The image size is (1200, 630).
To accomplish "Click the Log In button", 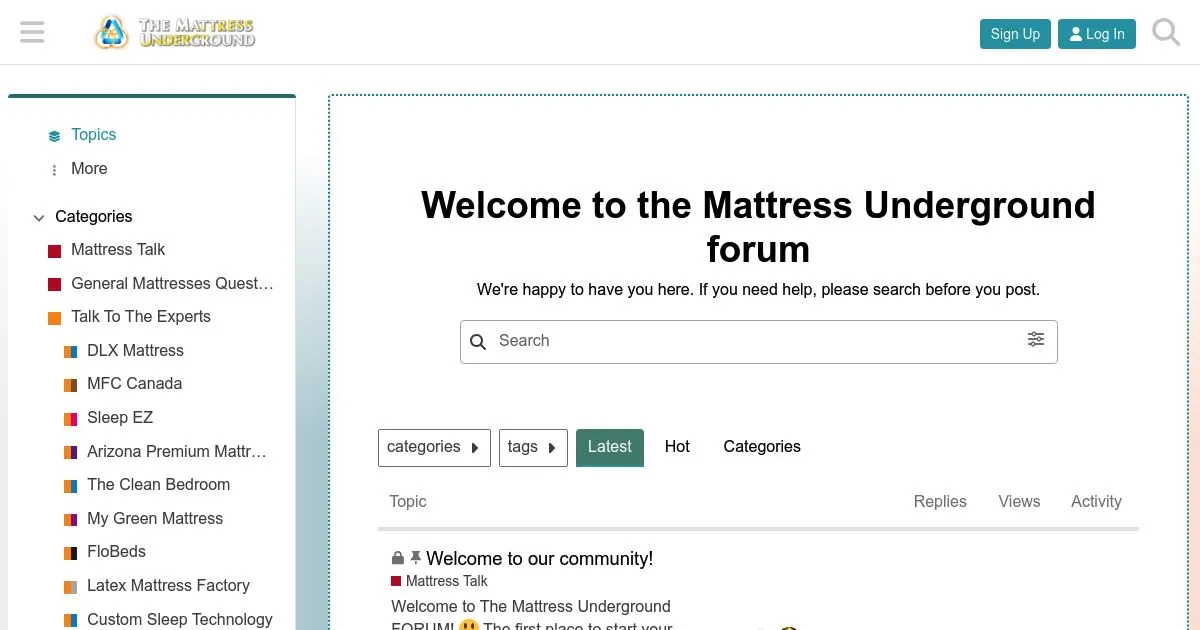I will (1097, 34).
